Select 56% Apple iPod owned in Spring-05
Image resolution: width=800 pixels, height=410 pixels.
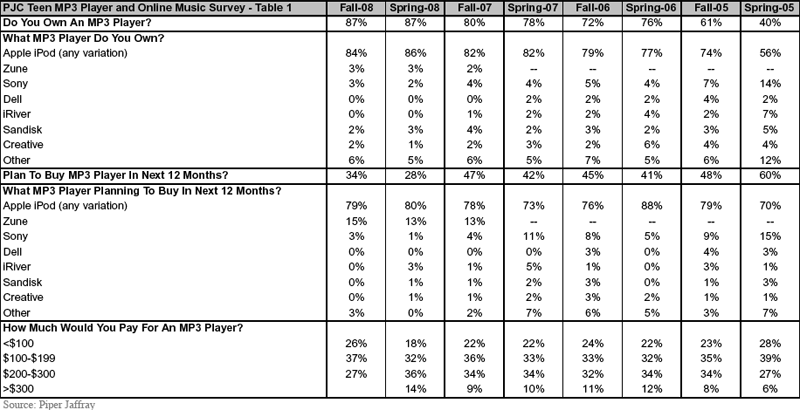[770, 53]
